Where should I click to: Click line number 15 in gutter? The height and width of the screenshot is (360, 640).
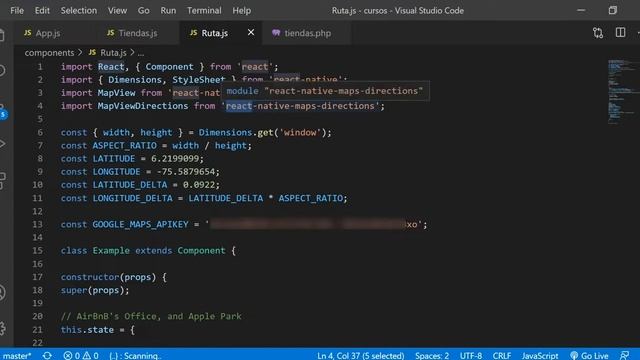37,251
